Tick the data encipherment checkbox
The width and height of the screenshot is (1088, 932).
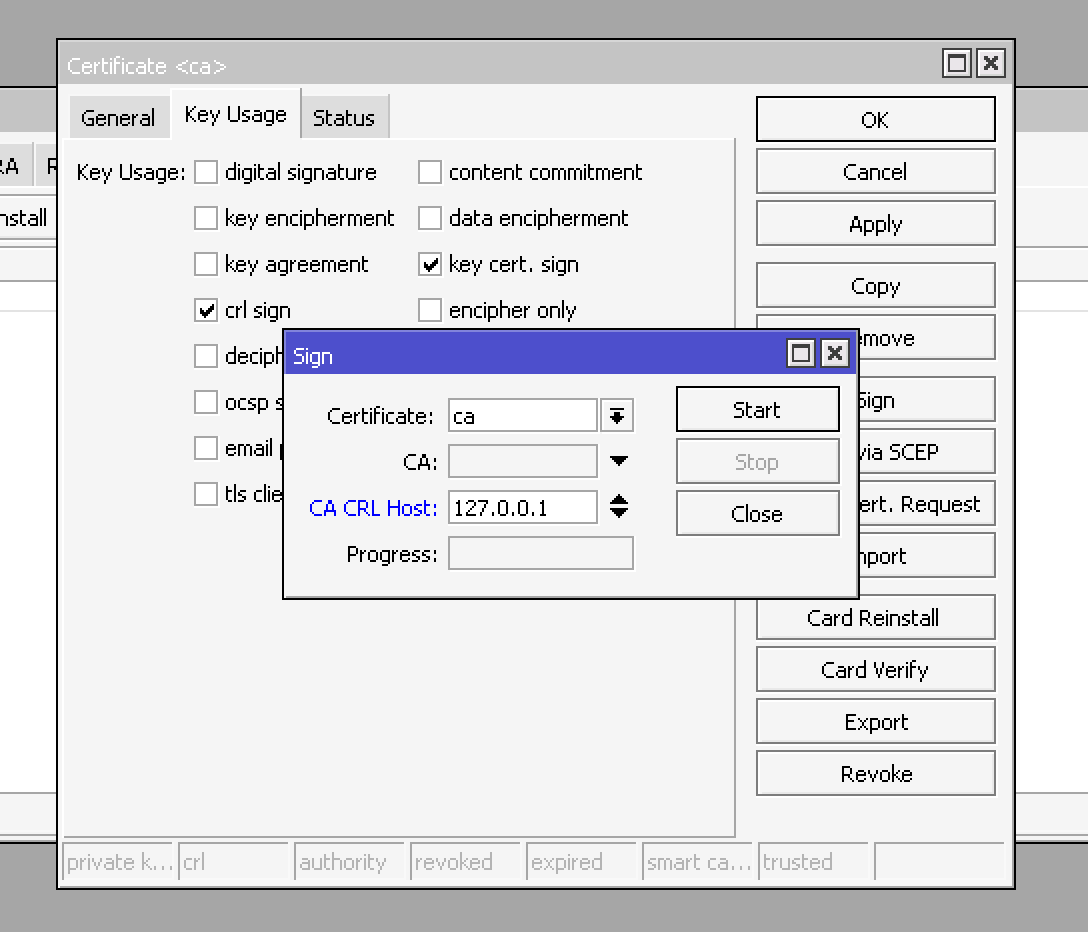click(x=430, y=218)
